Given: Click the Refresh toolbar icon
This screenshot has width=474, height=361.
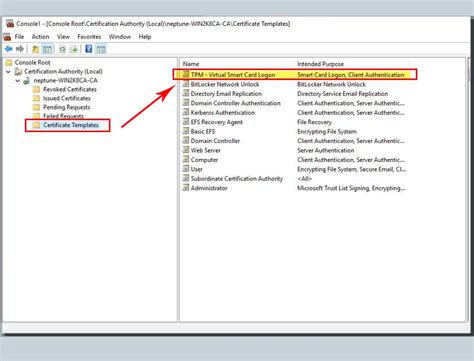Looking at the screenshot, I should click(x=62, y=49).
